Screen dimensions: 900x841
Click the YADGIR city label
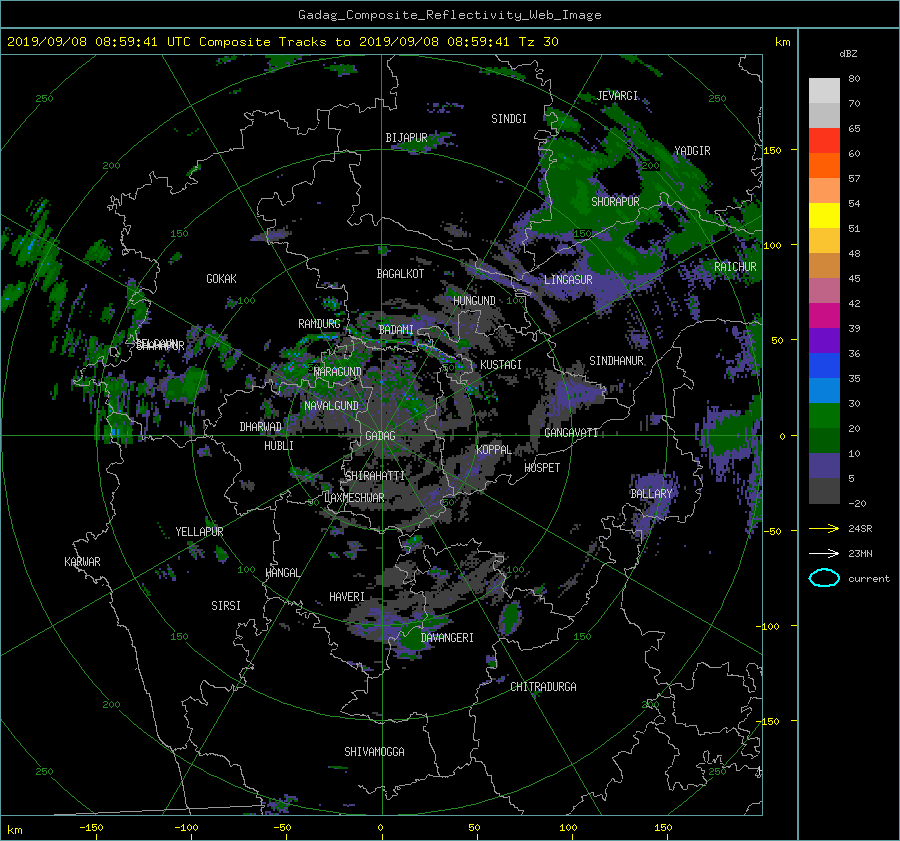coord(692,150)
